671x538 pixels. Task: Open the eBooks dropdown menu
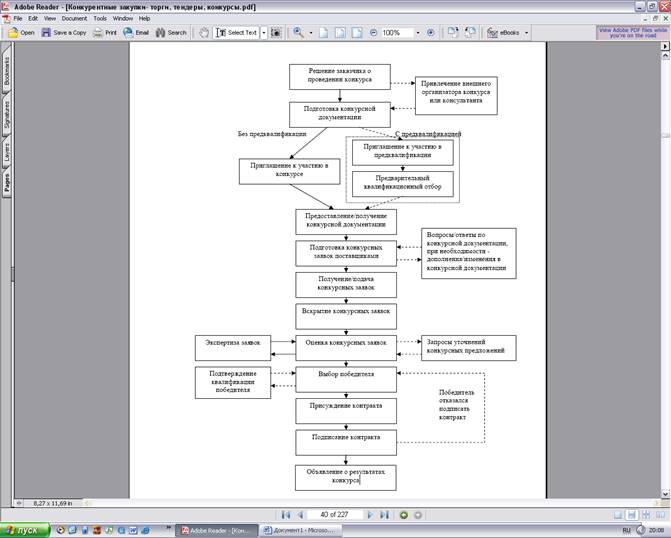(509, 32)
